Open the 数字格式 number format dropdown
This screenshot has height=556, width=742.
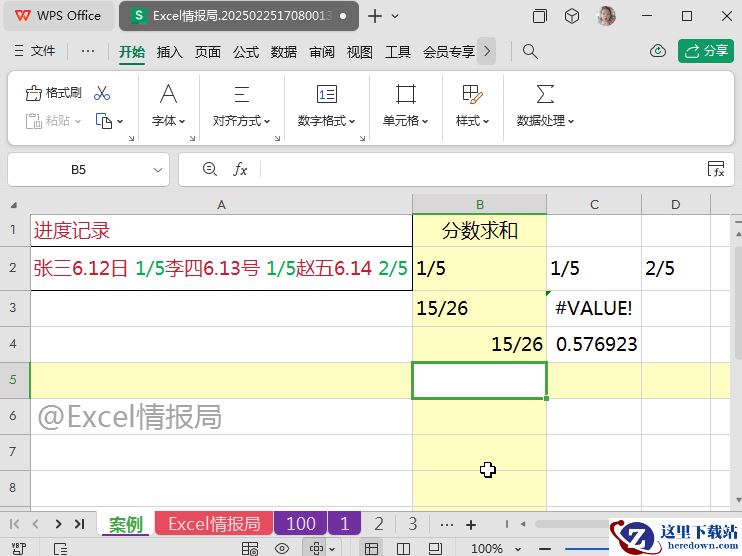(326, 121)
